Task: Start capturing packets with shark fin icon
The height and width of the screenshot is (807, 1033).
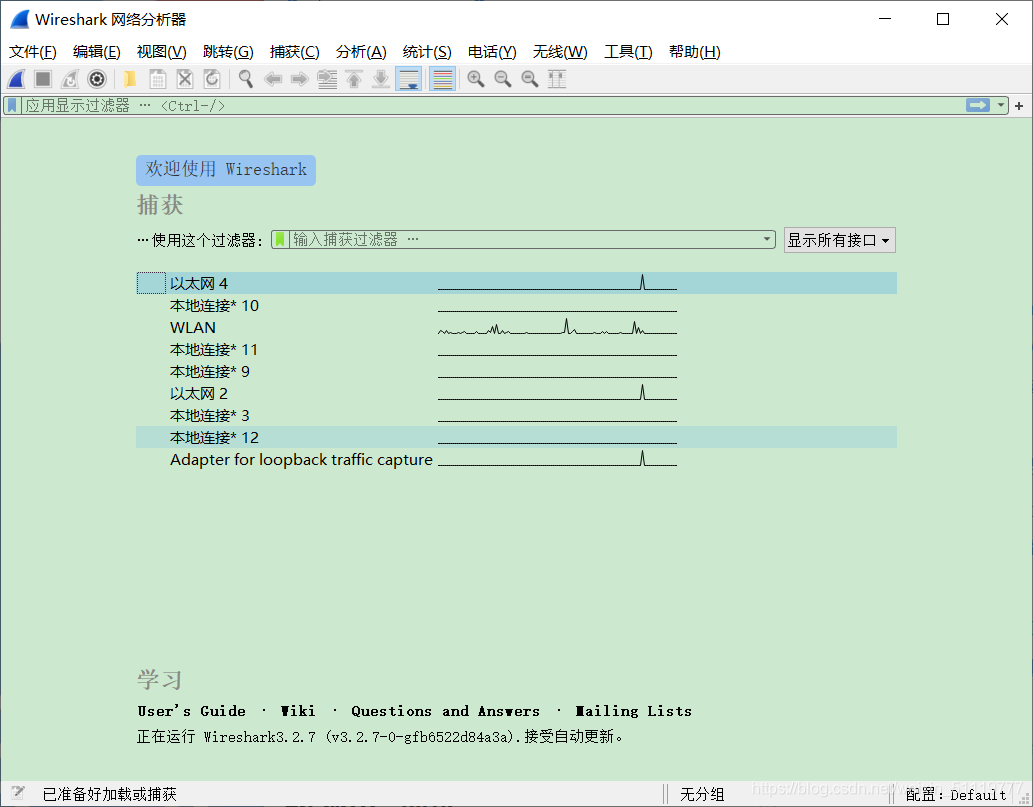Action: tap(16, 79)
